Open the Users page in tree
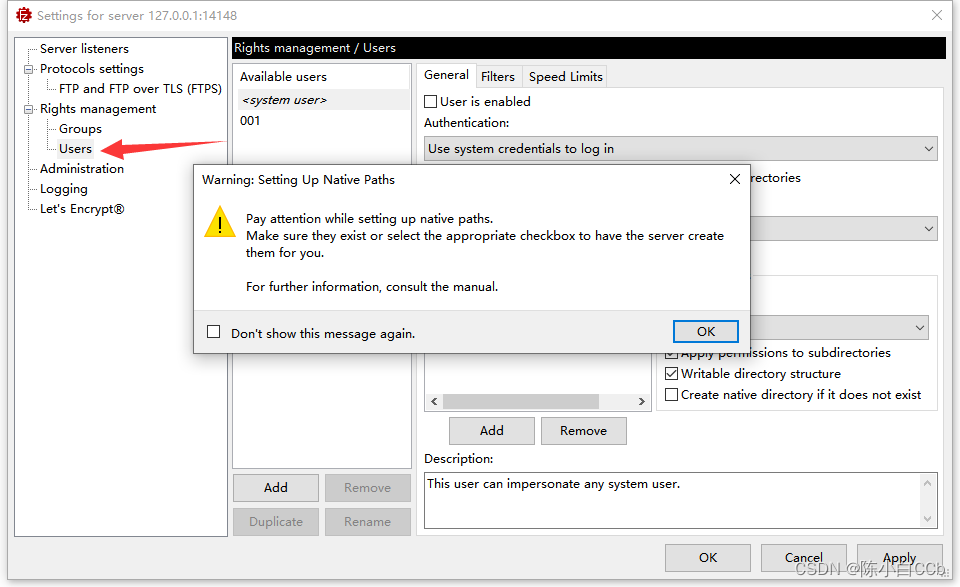The height and width of the screenshot is (587, 960). point(75,149)
